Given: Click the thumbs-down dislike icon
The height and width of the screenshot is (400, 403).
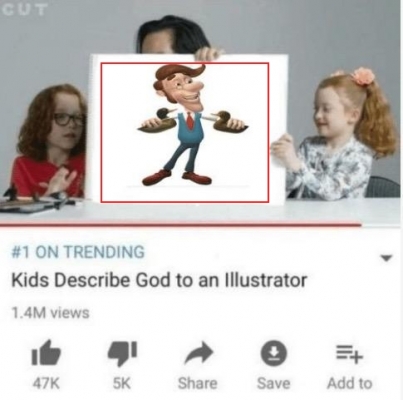Looking at the screenshot, I should (x=122, y=353).
